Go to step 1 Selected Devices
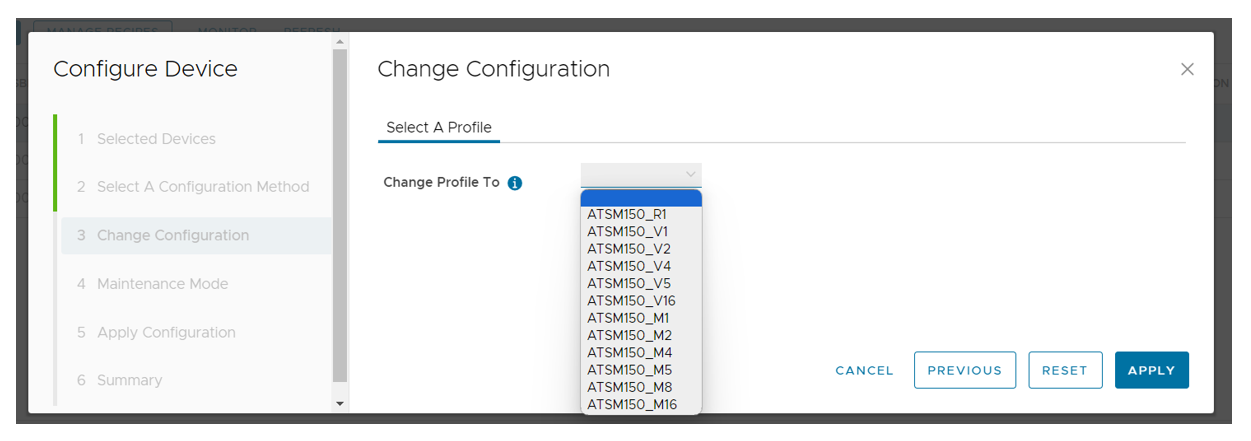Viewport: 1251px width, 441px height. click(x=156, y=139)
